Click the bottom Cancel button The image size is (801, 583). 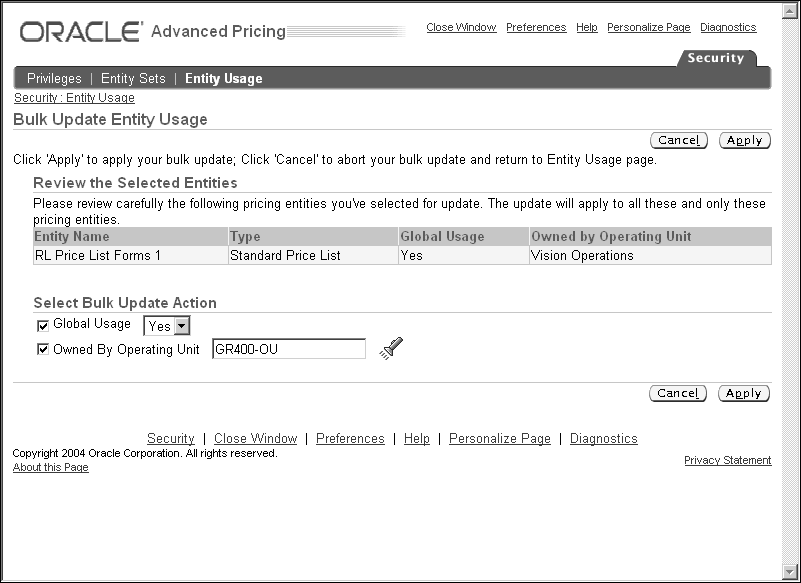point(678,393)
